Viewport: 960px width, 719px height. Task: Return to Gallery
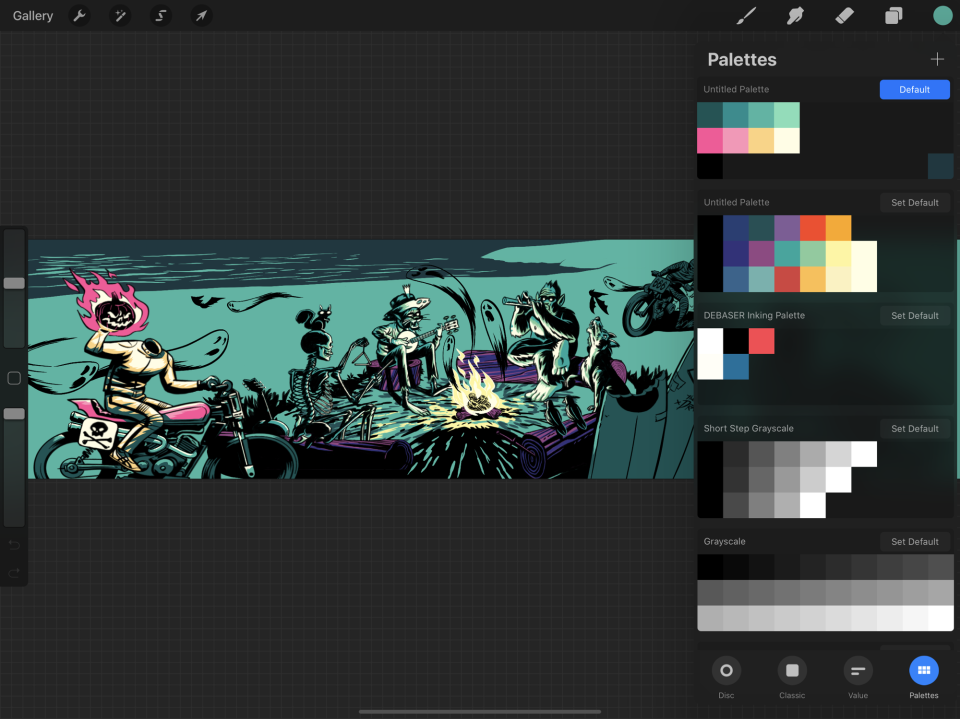[x=33, y=16]
